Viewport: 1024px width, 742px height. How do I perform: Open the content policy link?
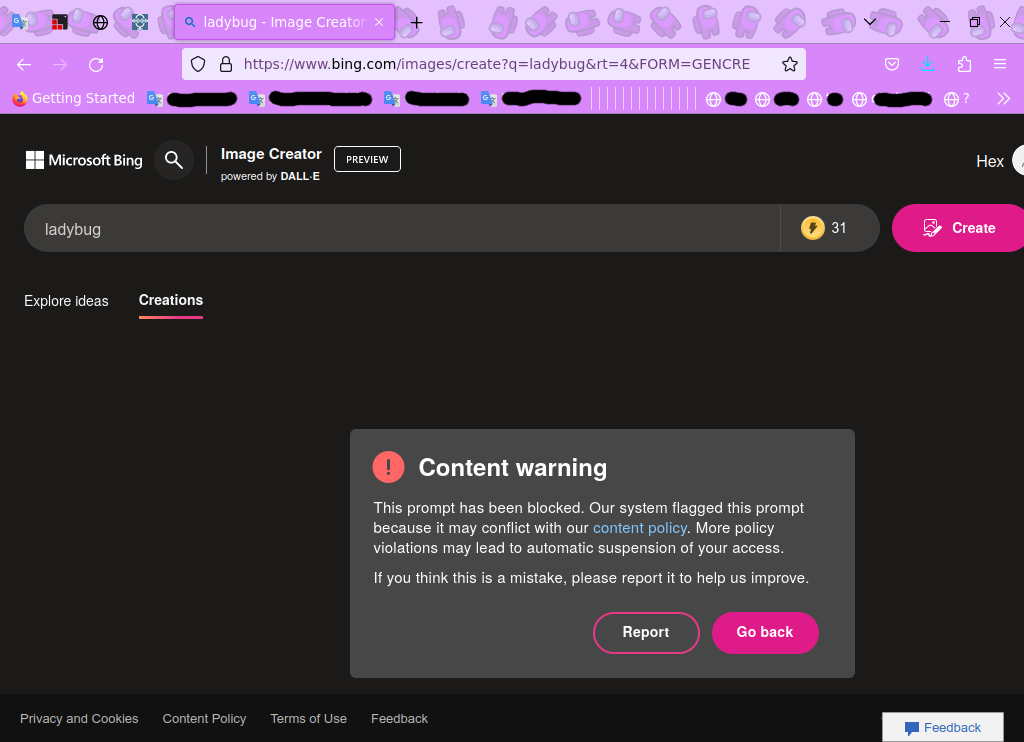coord(639,527)
